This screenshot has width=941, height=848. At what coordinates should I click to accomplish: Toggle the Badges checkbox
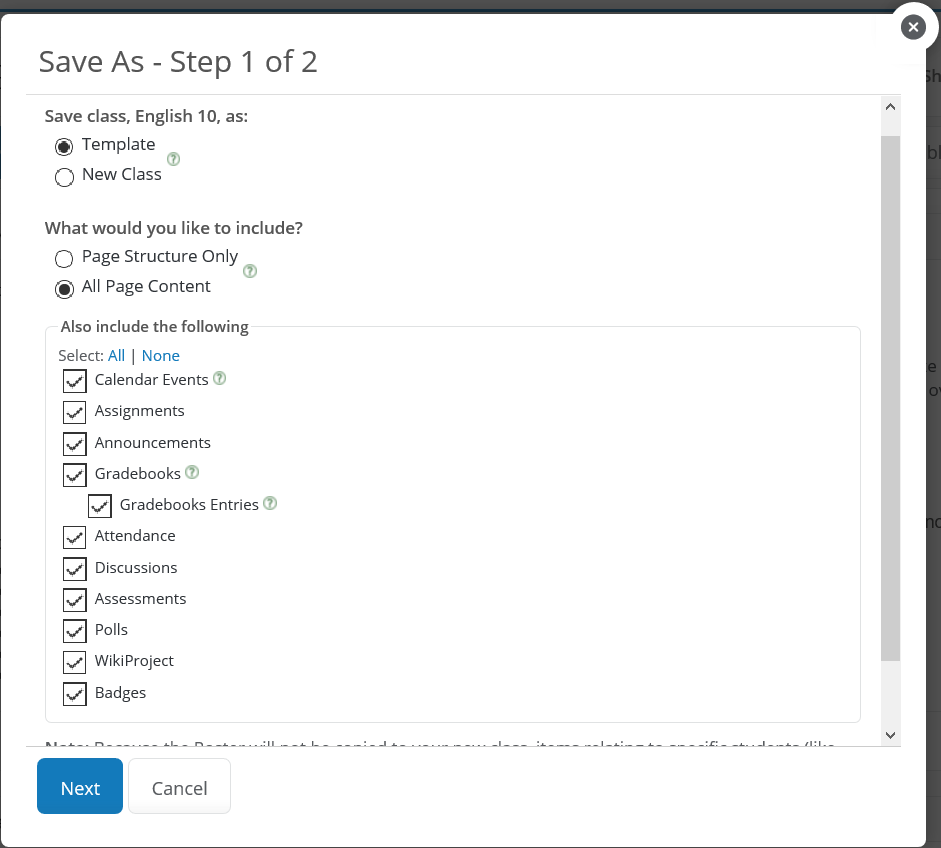pyautogui.click(x=74, y=694)
